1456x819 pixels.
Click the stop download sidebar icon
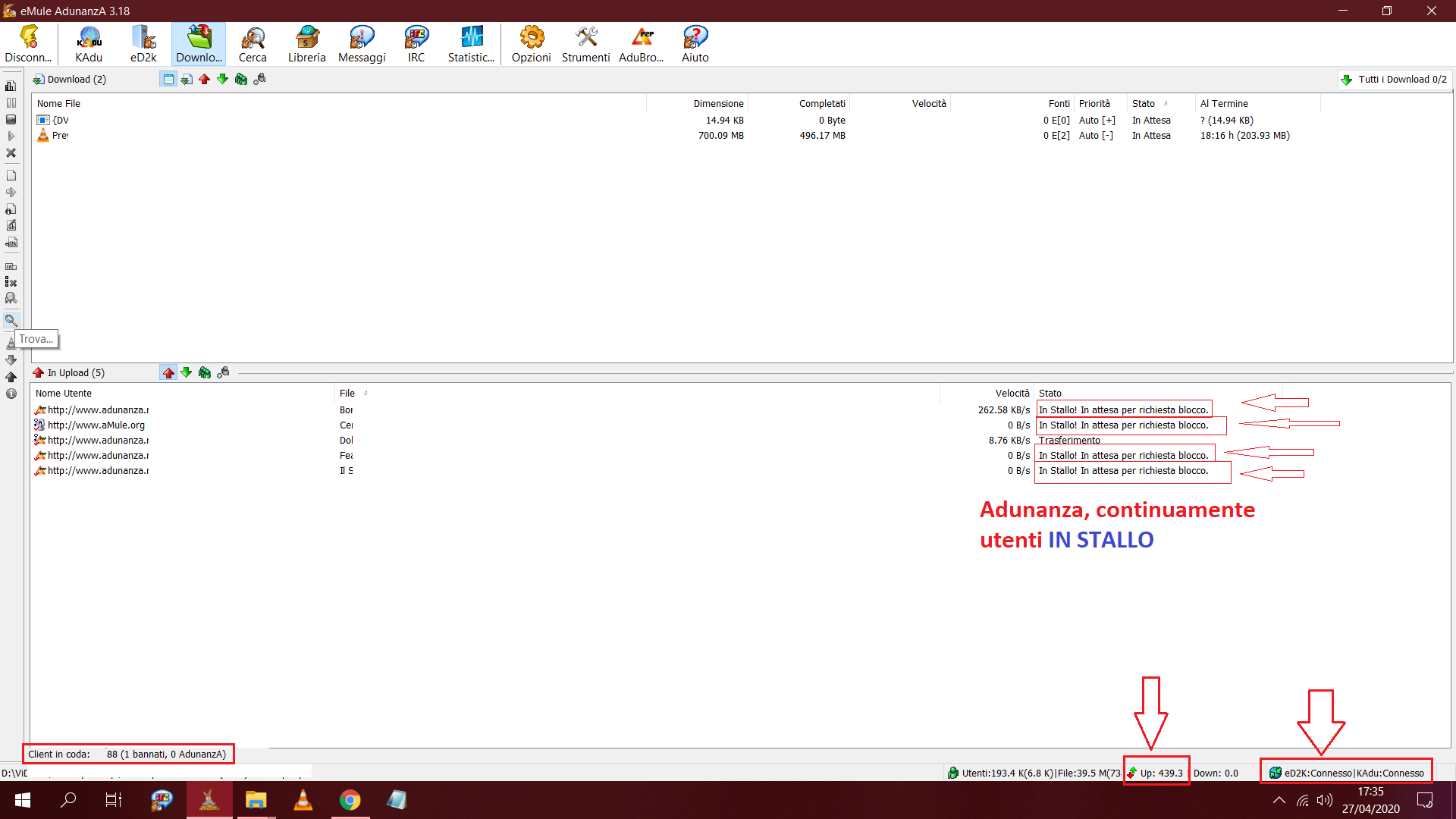click(11, 119)
